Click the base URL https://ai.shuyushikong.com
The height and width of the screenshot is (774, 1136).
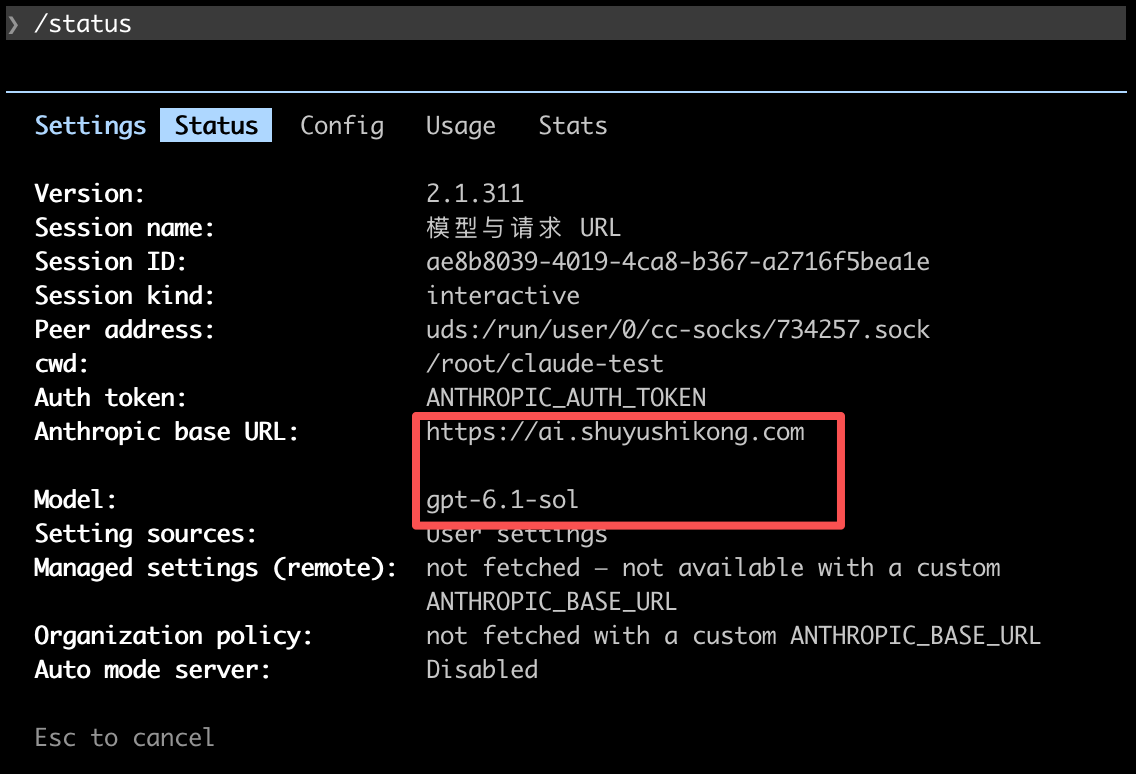615,432
